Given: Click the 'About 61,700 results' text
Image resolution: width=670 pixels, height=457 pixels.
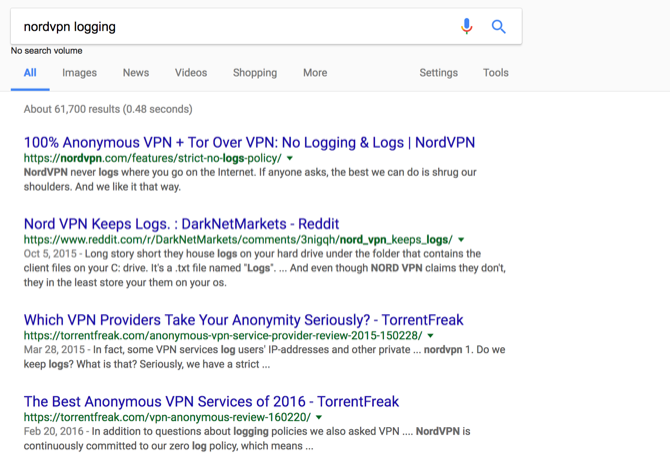Looking at the screenshot, I should [x=108, y=109].
